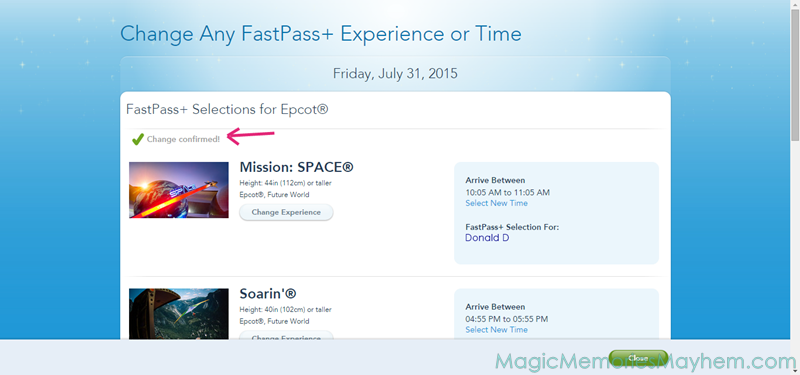Open the Soarin' ride thumbnail
Image resolution: width=800 pixels, height=375 pixels.
click(179, 313)
